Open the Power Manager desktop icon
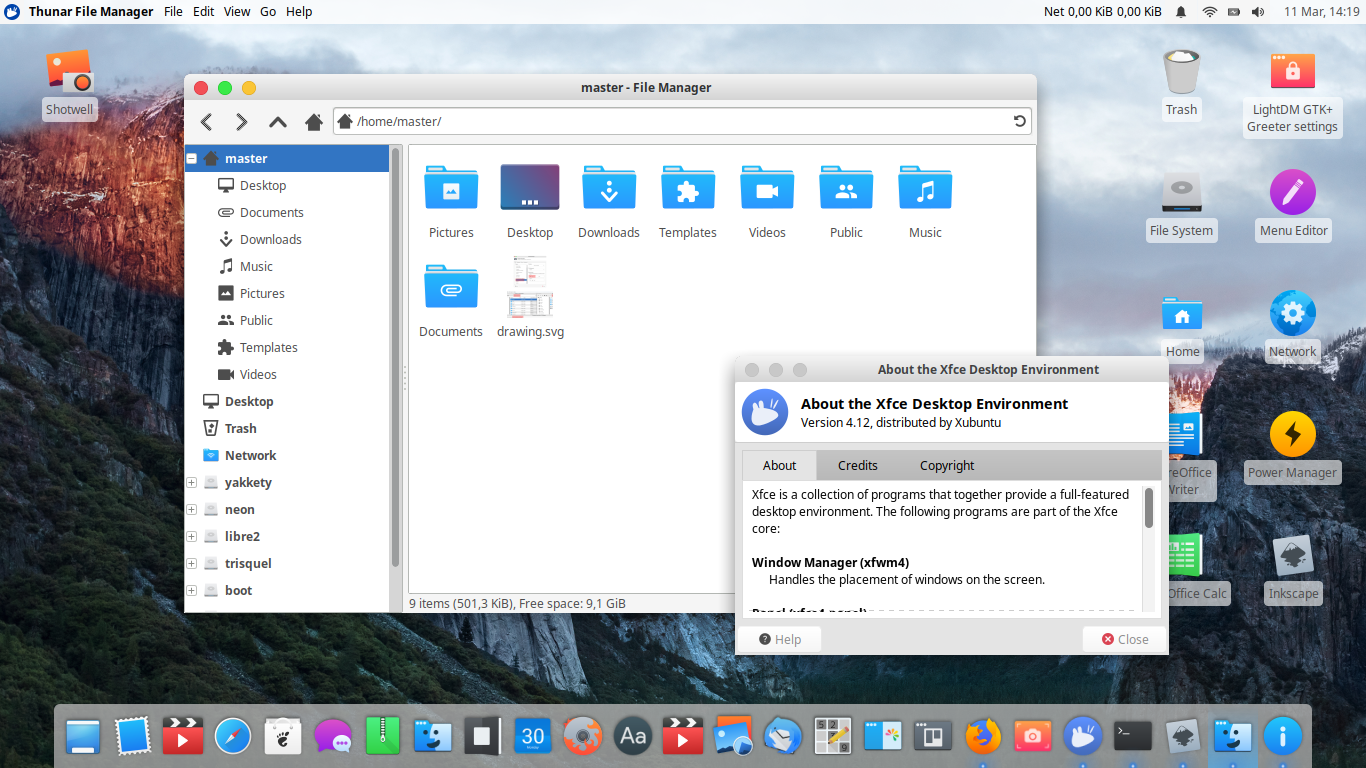The image size is (1366, 768). [x=1292, y=436]
